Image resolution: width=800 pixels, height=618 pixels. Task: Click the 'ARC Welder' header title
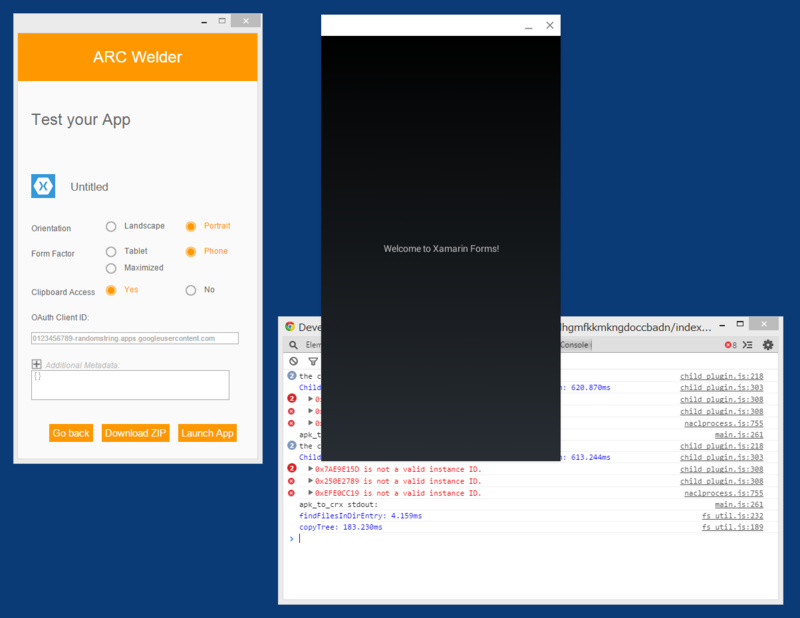click(137, 57)
